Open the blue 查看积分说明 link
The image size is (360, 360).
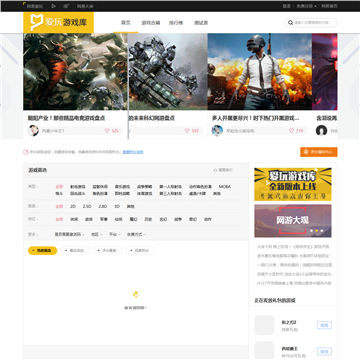133,152
